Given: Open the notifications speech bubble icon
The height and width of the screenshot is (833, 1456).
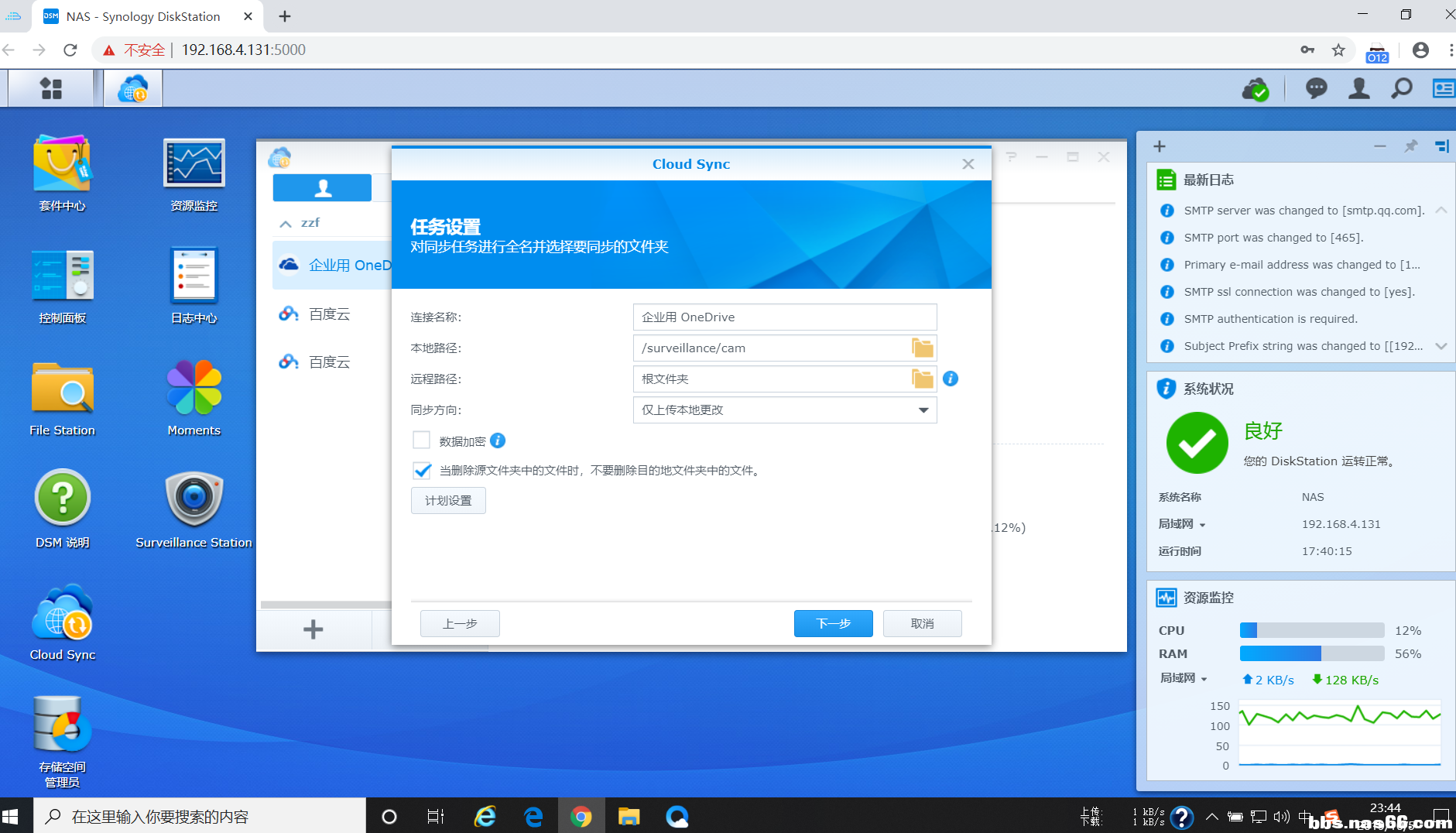Looking at the screenshot, I should pyautogui.click(x=1316, y=89).
